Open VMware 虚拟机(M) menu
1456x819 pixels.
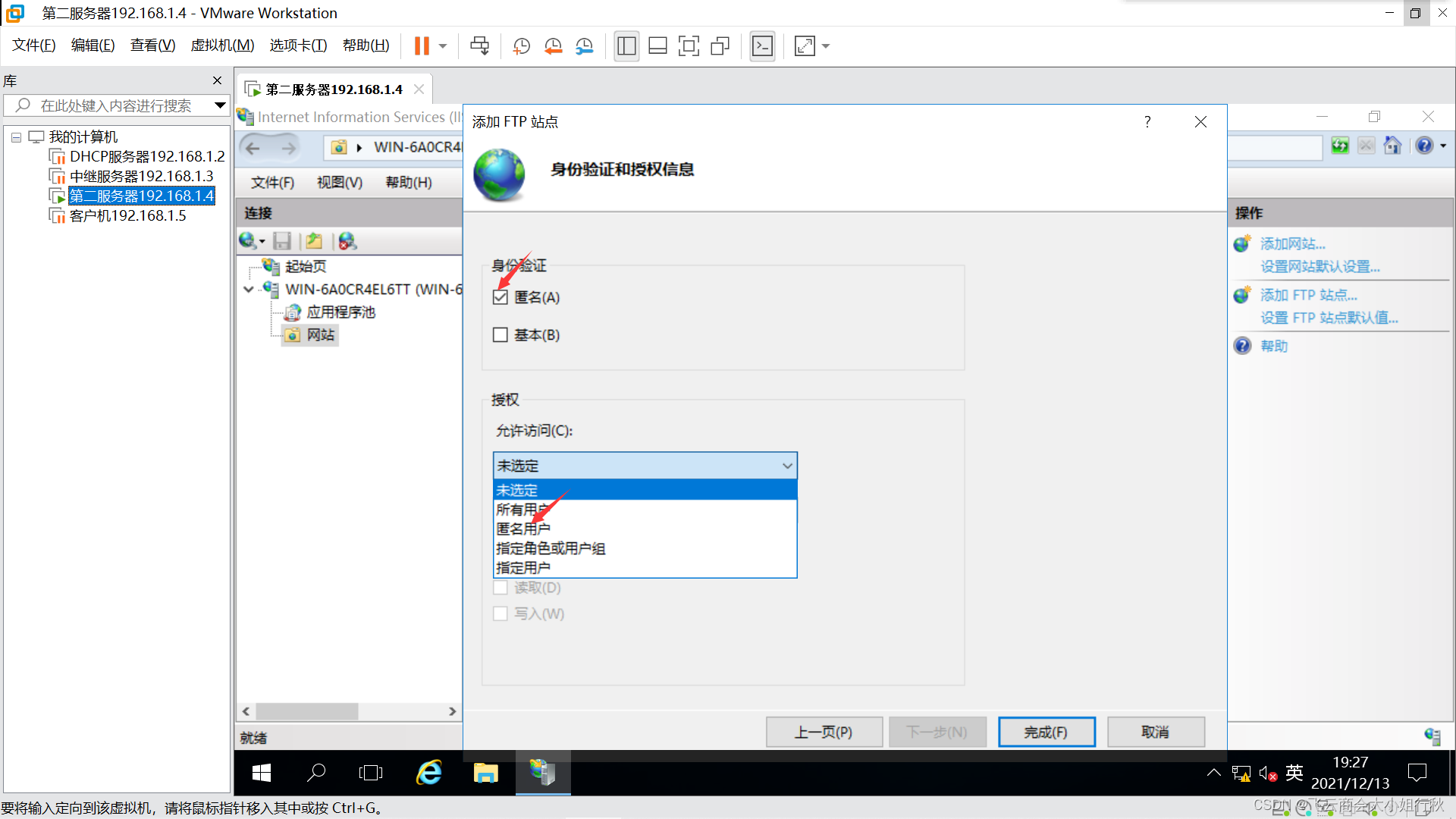click(222, 45)
